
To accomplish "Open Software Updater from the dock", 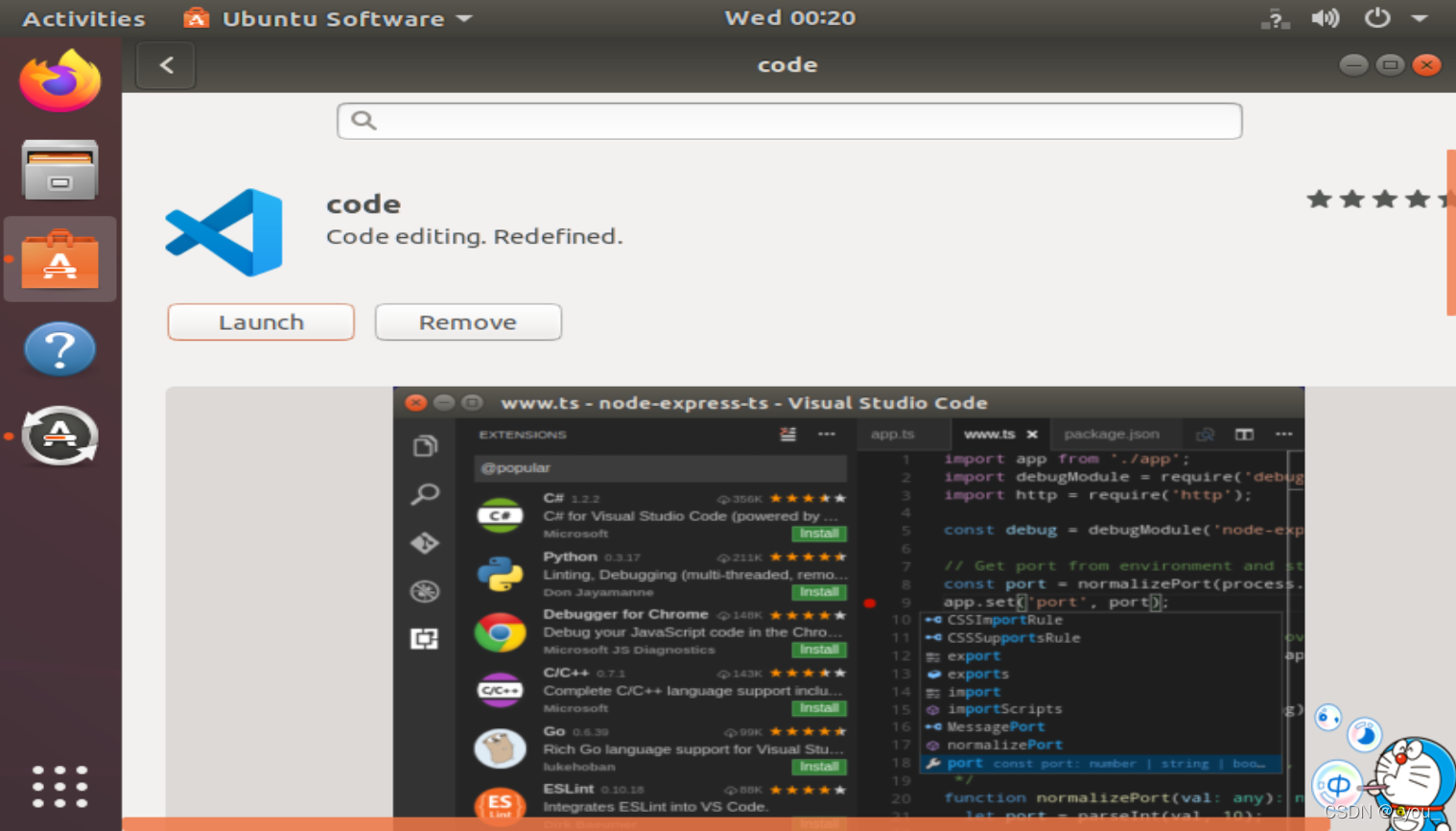I will pyautogui.click(x=59, y=436).
